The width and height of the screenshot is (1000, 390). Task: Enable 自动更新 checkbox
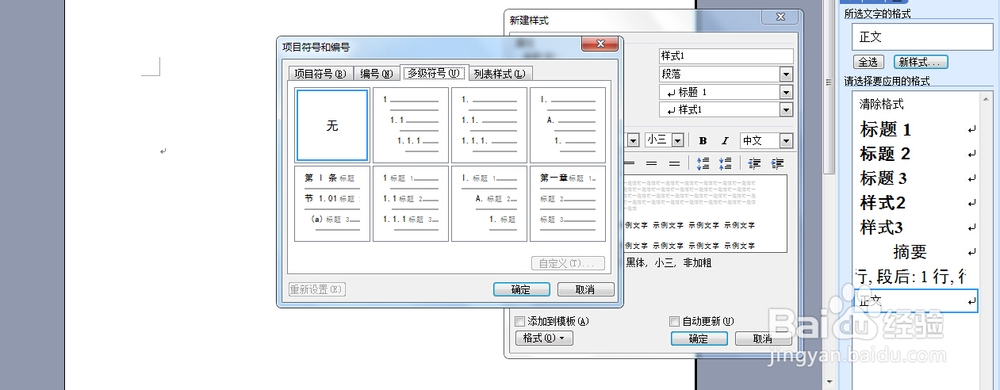click(x=674, y=321)
